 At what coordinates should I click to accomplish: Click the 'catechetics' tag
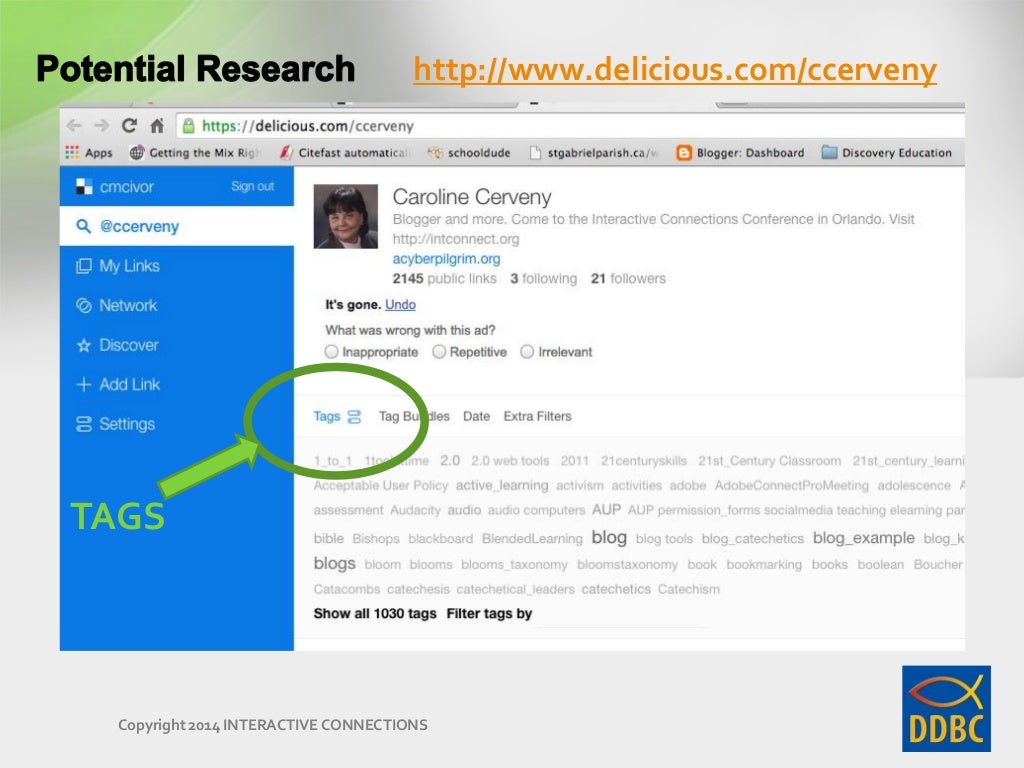(x=616, y=589)
